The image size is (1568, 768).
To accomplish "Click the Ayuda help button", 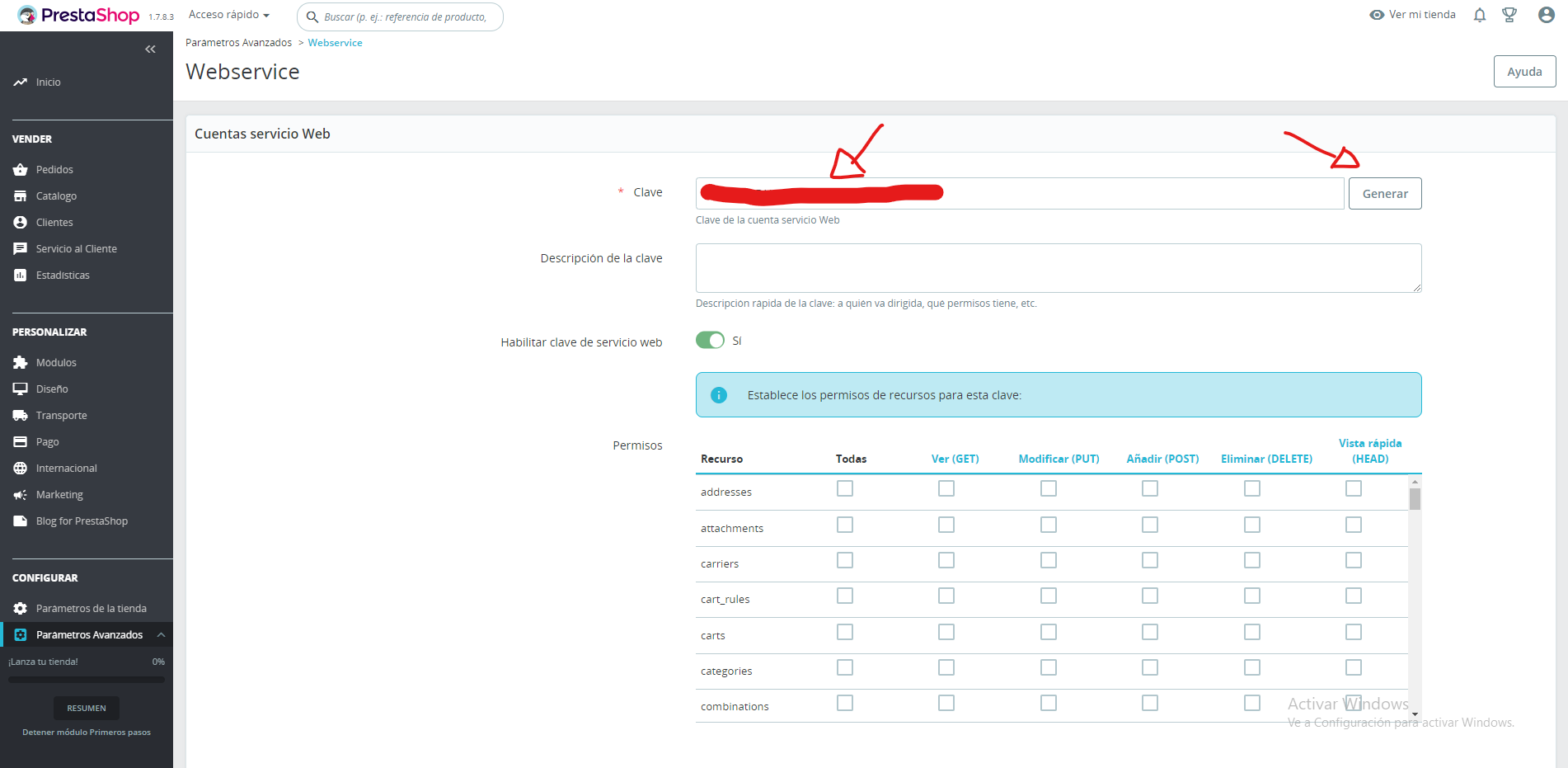I will click(1524, 72).
